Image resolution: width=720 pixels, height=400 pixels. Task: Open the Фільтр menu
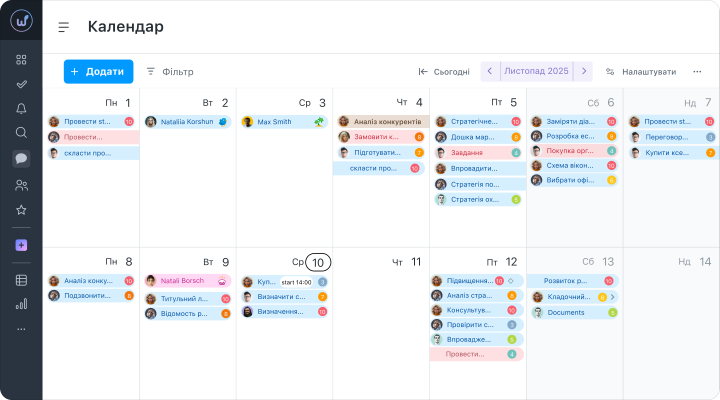tap(170, 72)
